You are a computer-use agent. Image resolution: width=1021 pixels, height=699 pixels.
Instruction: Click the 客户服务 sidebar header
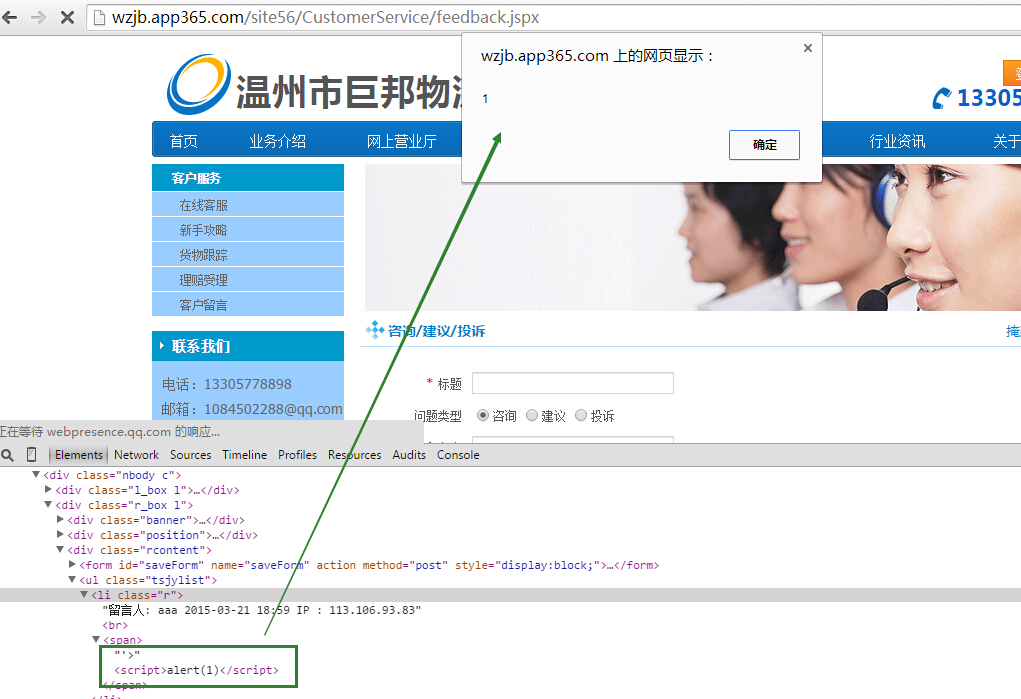248,178
